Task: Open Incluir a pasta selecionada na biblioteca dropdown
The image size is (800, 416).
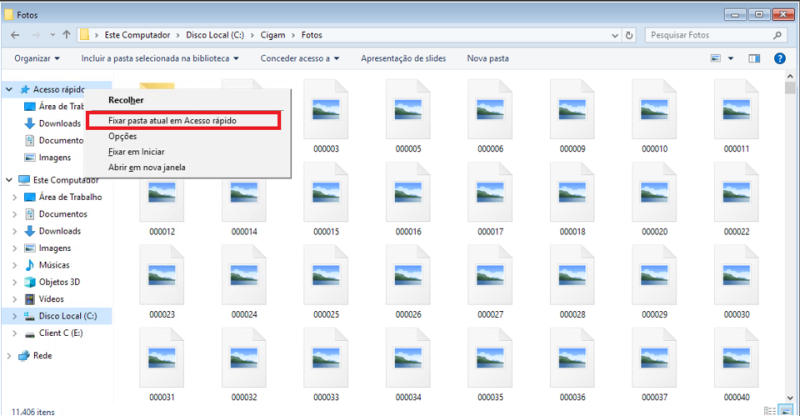Action: tap(160, 58)
